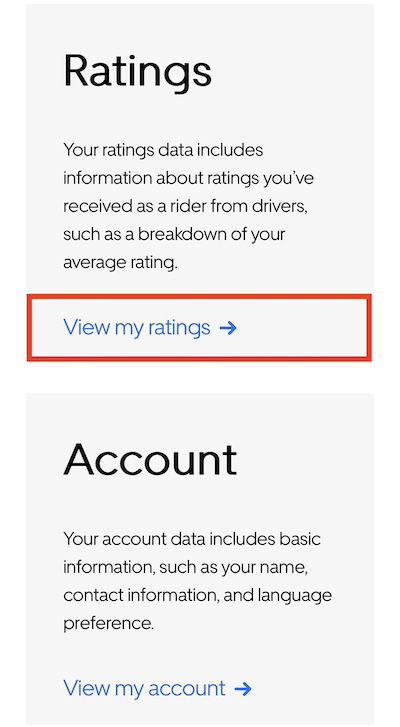Viewport: 400px width, 727px height.
Task: Open the View my account link
Action: pyautogui.click(x=158, y=688)
